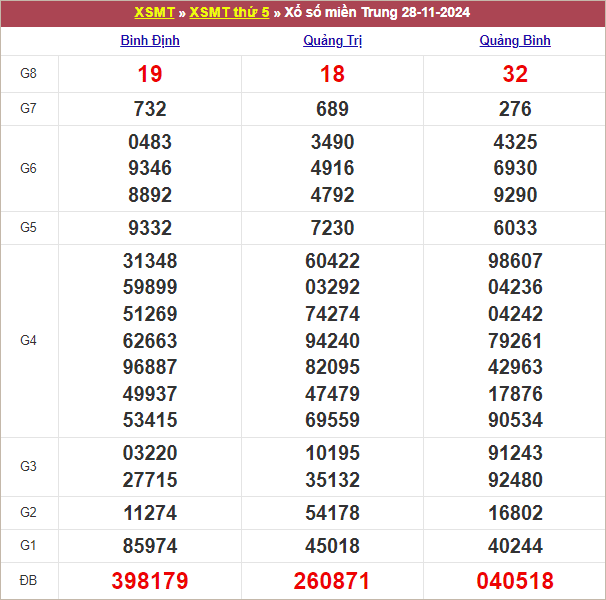Click the ĐB row label
Viewport: 606px width, 600px height.
(x=28, y=580)
